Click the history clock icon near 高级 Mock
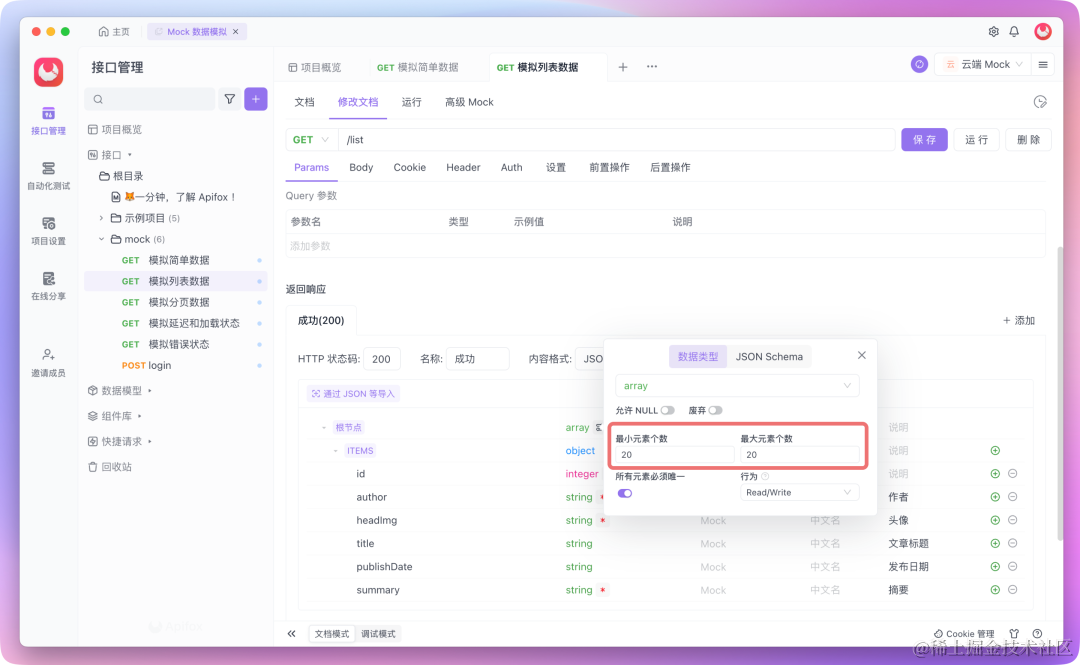The image size is (1080, 665). 1040,102
